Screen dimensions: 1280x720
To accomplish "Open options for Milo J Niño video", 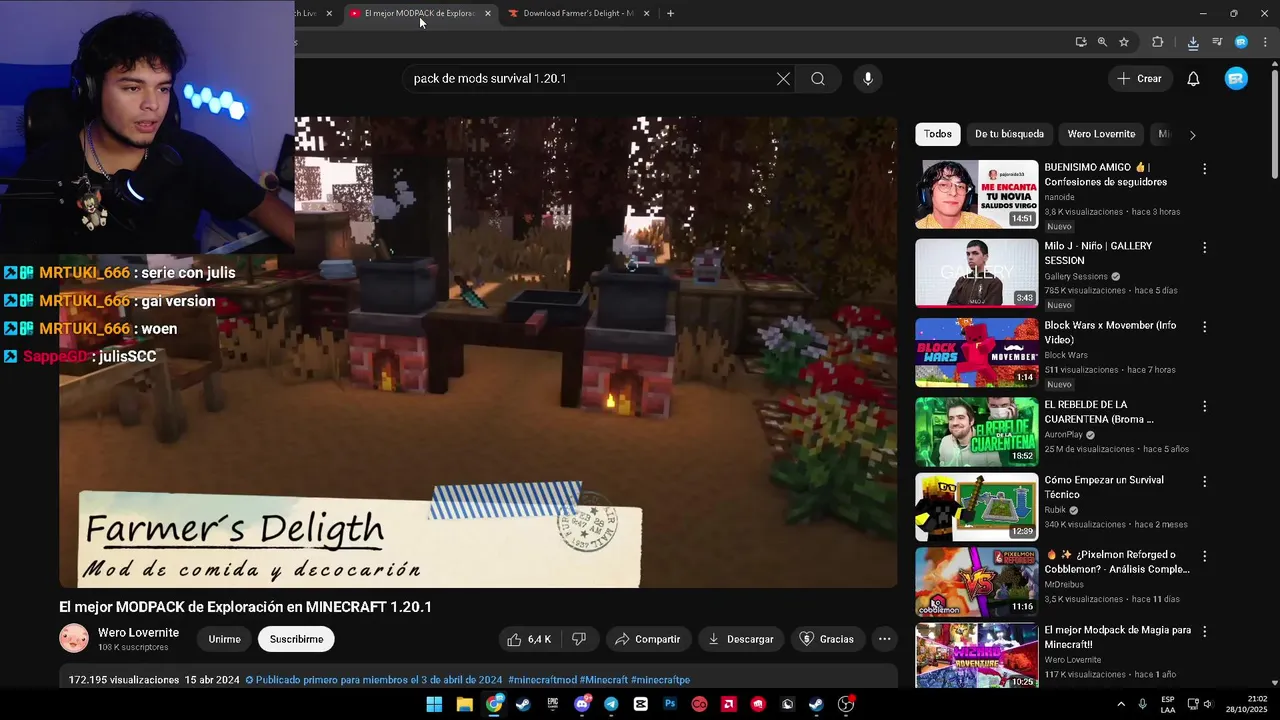I will click(1204, 247).
